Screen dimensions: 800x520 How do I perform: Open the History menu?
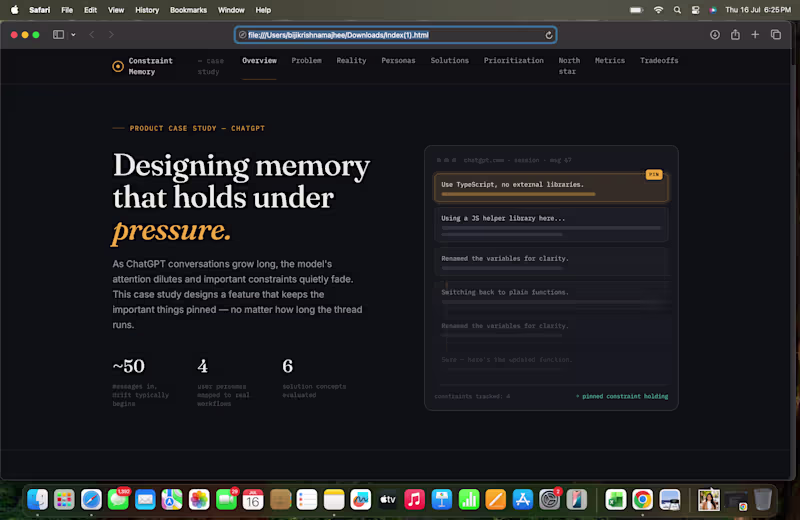coord(147,10)
